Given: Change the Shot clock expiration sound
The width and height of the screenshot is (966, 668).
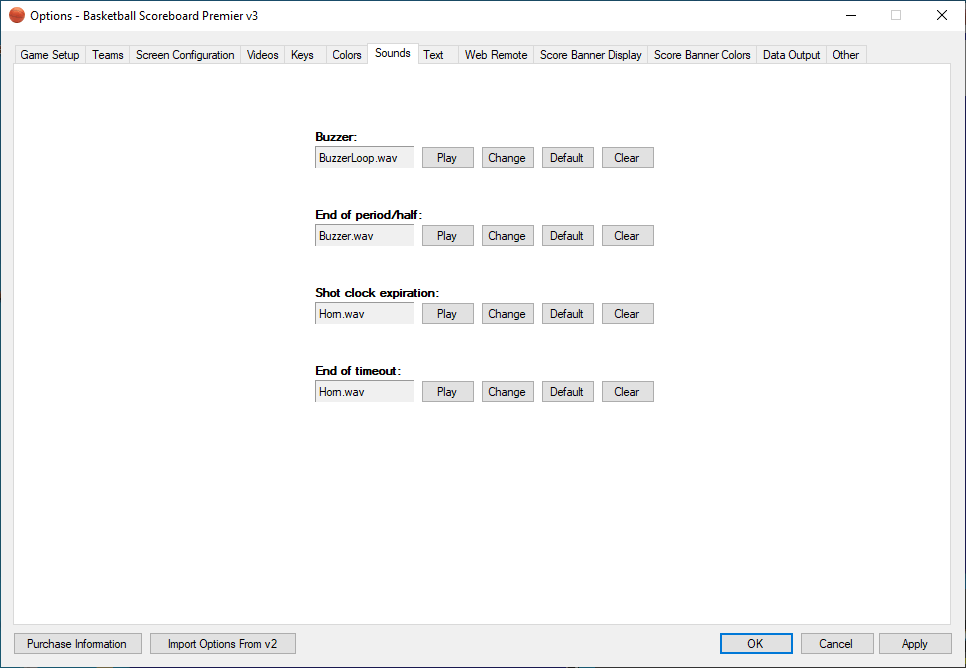Looking at the screenshot, I should (x=507, y=314).
